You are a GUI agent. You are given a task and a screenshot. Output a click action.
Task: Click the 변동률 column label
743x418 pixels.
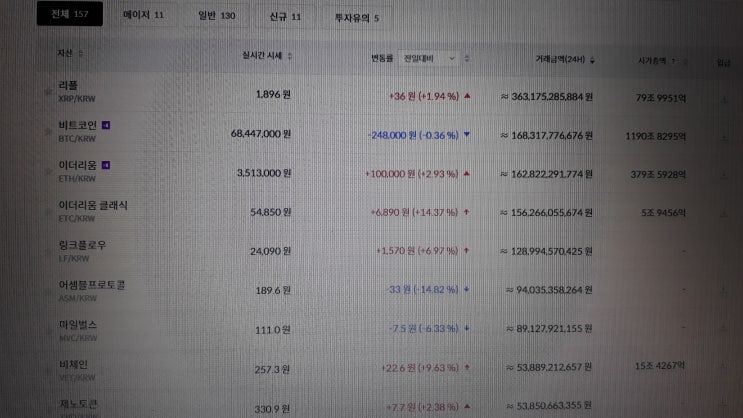(x=382, y=58)
